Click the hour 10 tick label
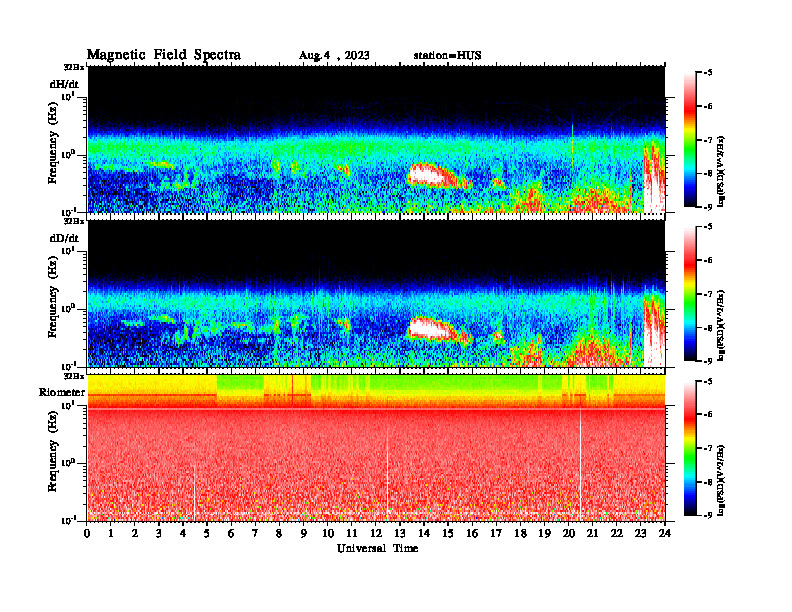Viewport: 792px width, 612px height. pos(328,533)
